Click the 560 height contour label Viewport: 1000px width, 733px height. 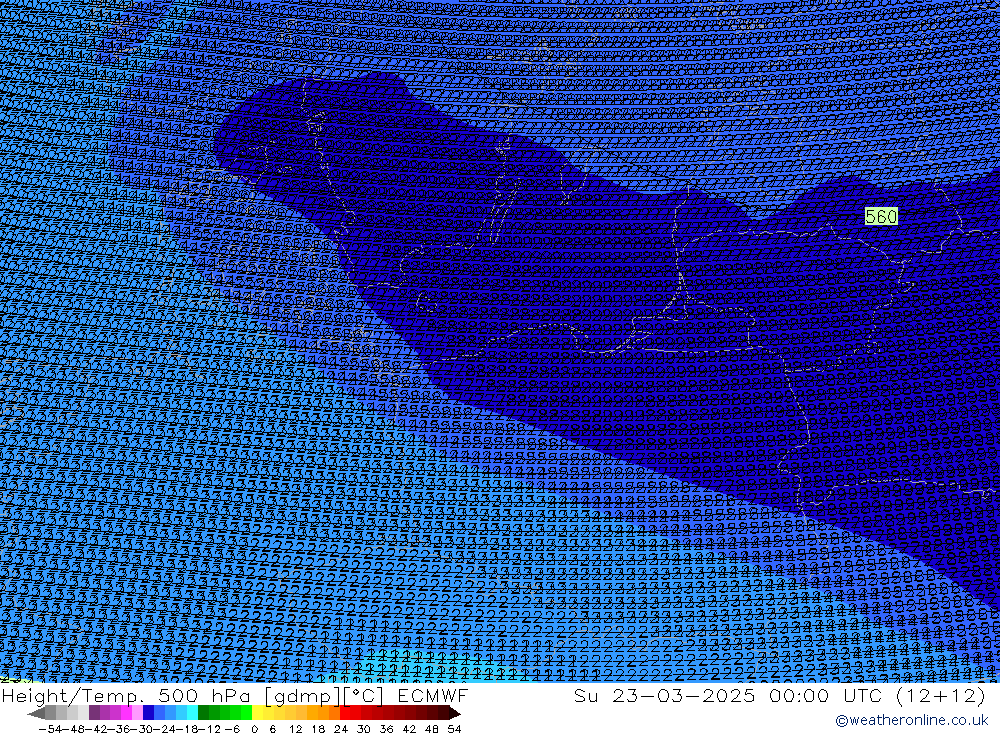[881, 216]
